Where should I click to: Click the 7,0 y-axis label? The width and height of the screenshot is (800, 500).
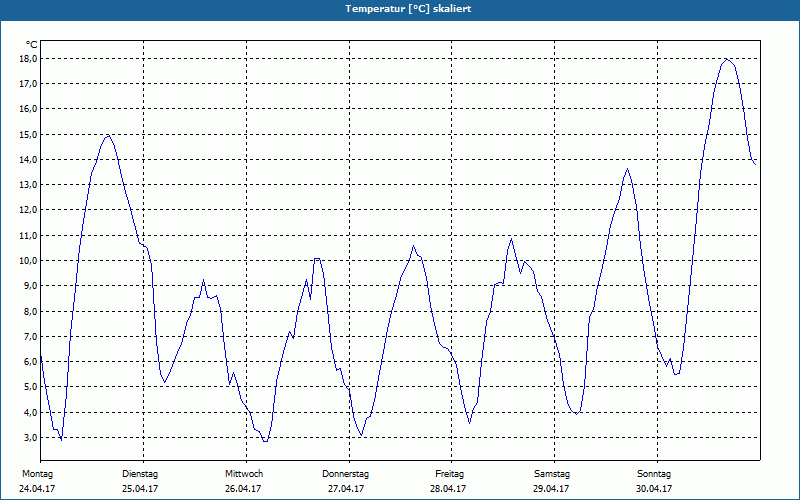click(30, 336)
